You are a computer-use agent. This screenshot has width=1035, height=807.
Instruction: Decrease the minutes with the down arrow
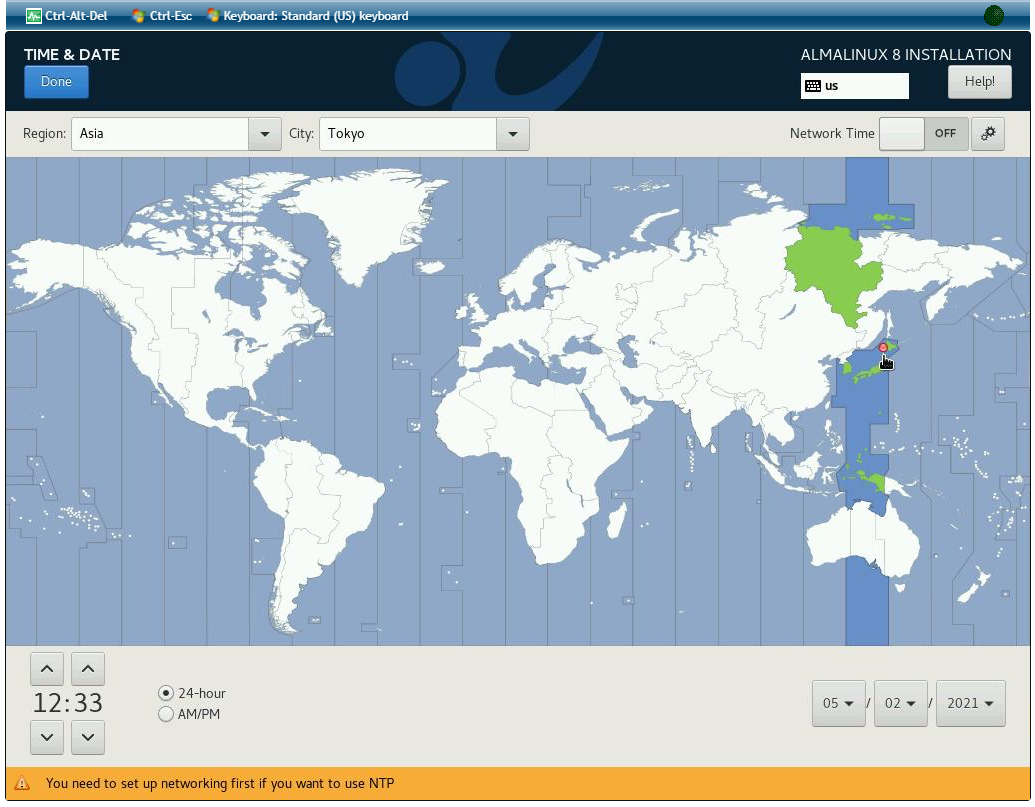click(x=88, y=737)
